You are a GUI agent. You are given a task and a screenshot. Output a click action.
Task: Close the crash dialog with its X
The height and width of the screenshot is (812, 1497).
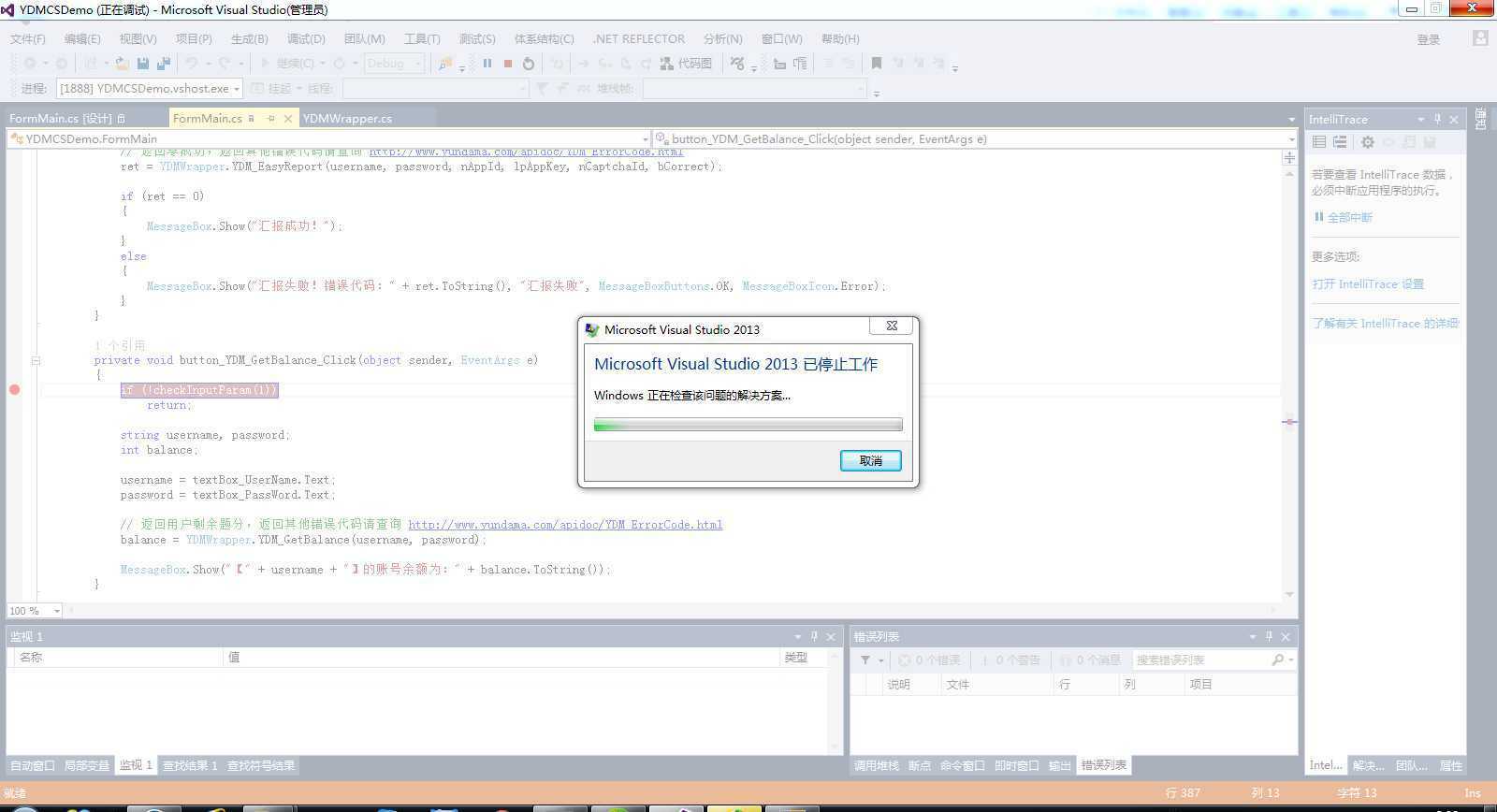tap(892, 326)
